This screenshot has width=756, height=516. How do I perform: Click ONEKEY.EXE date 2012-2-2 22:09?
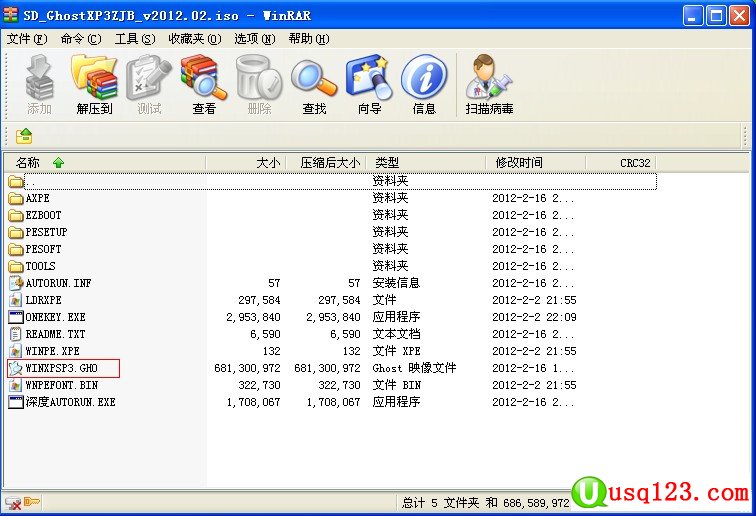pyautogui.click(x=534, y=317)
